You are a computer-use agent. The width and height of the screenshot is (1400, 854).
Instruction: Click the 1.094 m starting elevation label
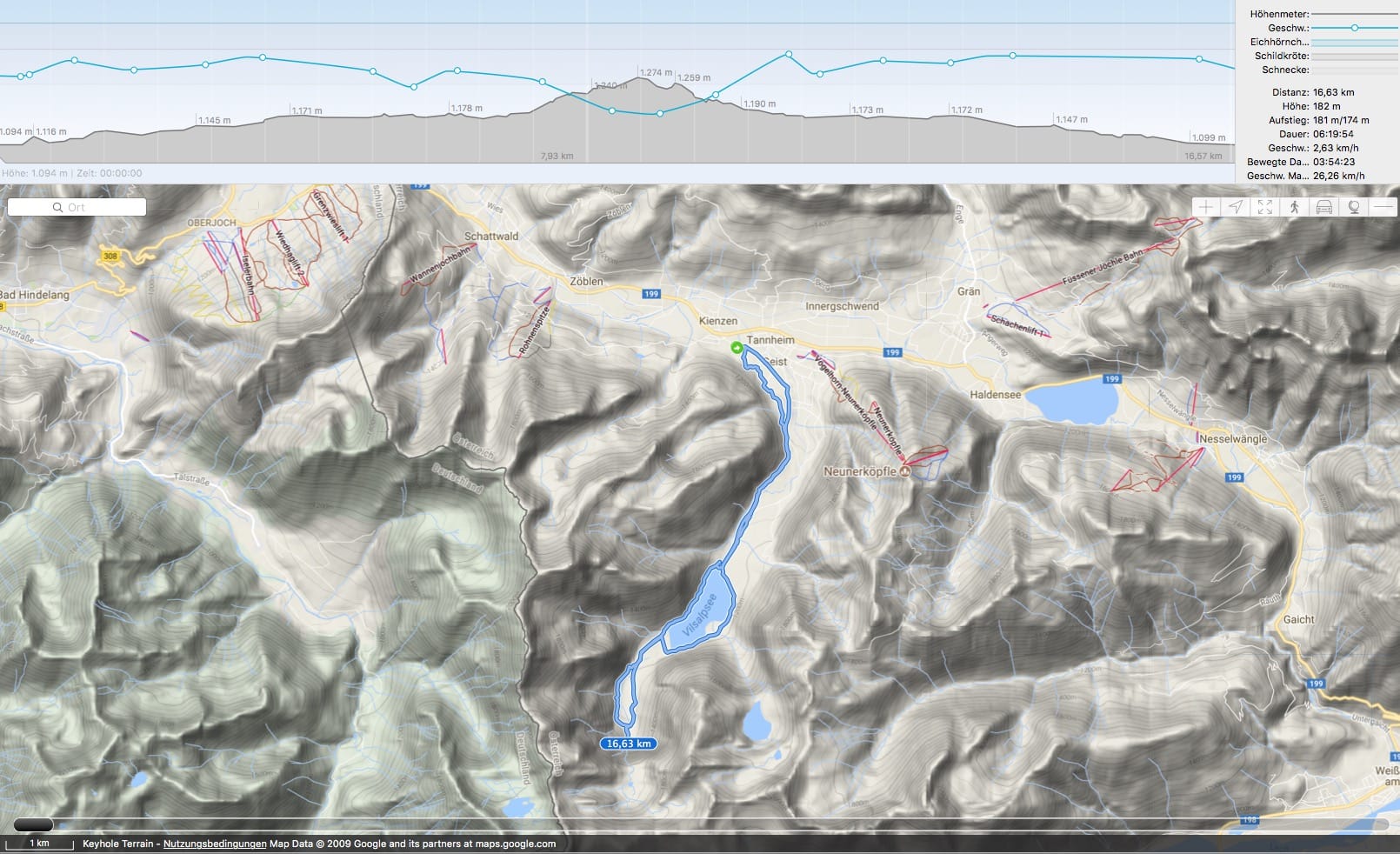[16, 132]
